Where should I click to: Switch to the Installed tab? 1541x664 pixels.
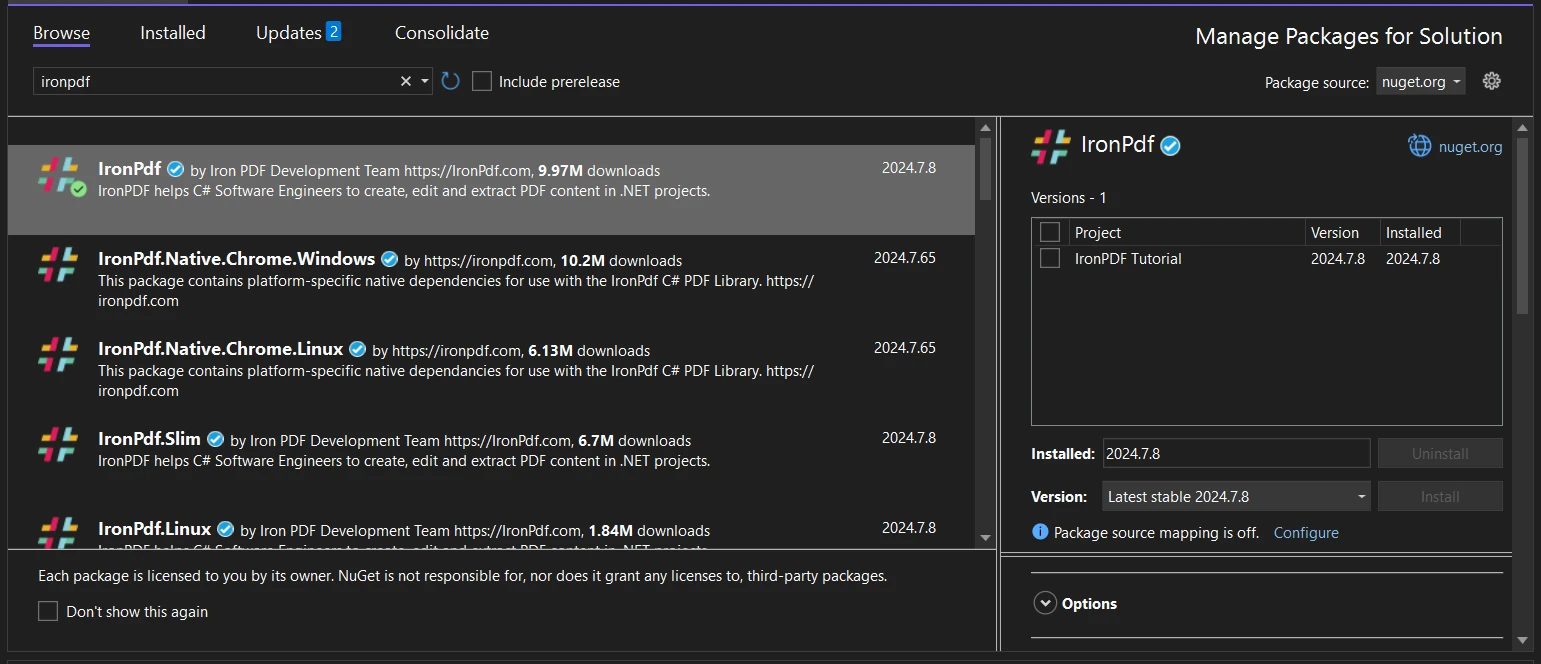pyautogui.click(x=172, y=33)
